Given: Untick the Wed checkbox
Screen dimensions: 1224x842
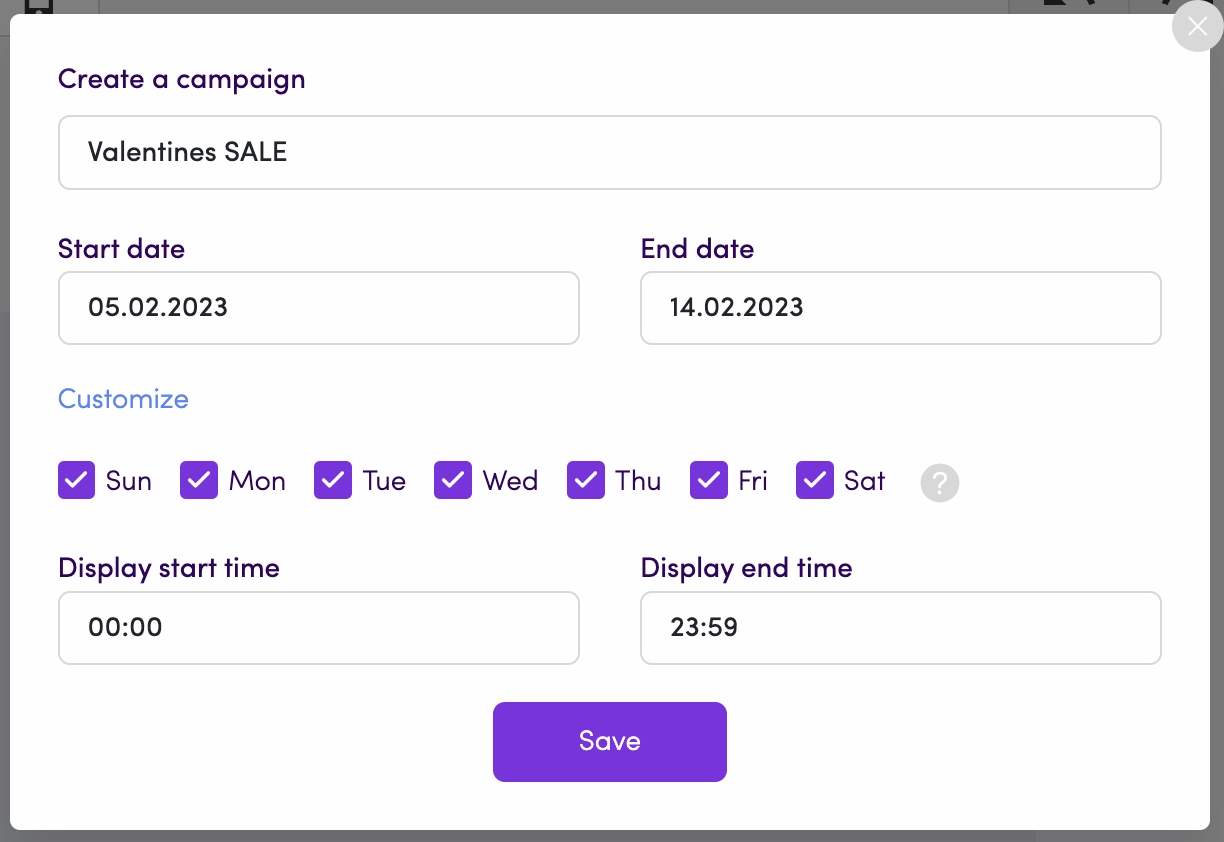Looking at the screenshot, I should pyautogui.click(x=453, y=481).
